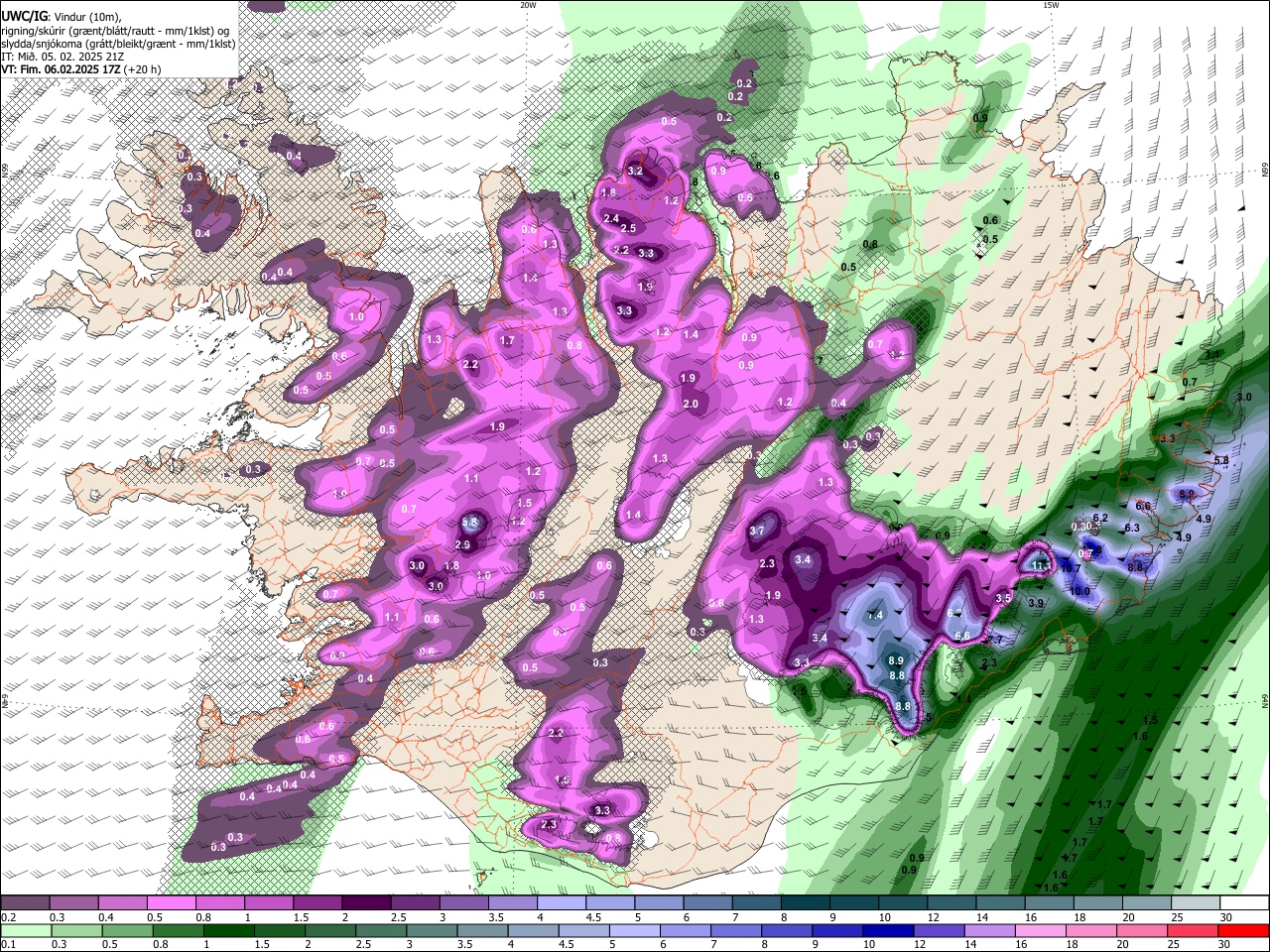Click snow scale swatch between 0.2 and 0.3
The image size is (1270, 952).
click(x=25, y=903)
